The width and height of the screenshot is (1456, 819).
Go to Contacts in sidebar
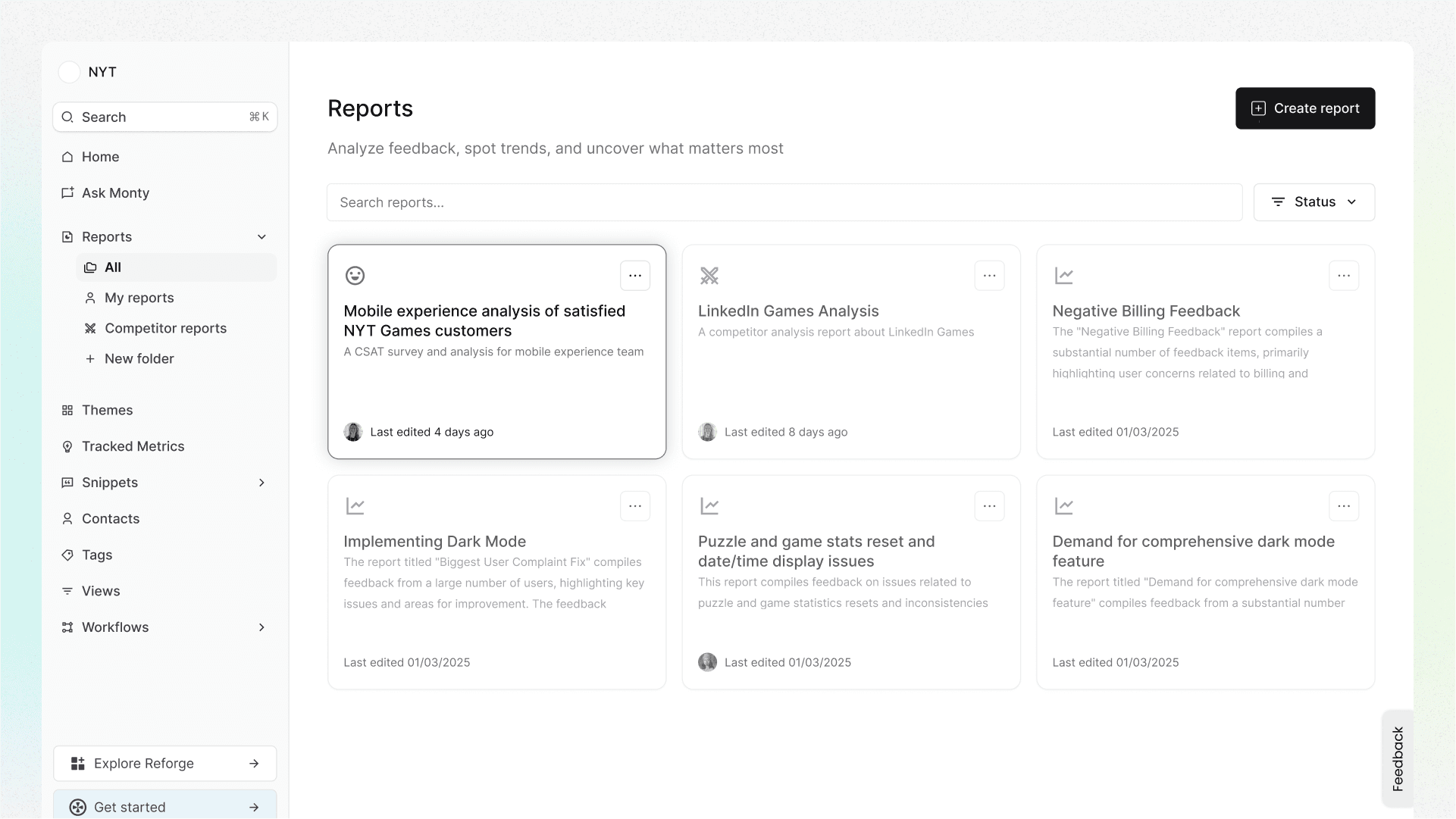[x=111, y=519]
